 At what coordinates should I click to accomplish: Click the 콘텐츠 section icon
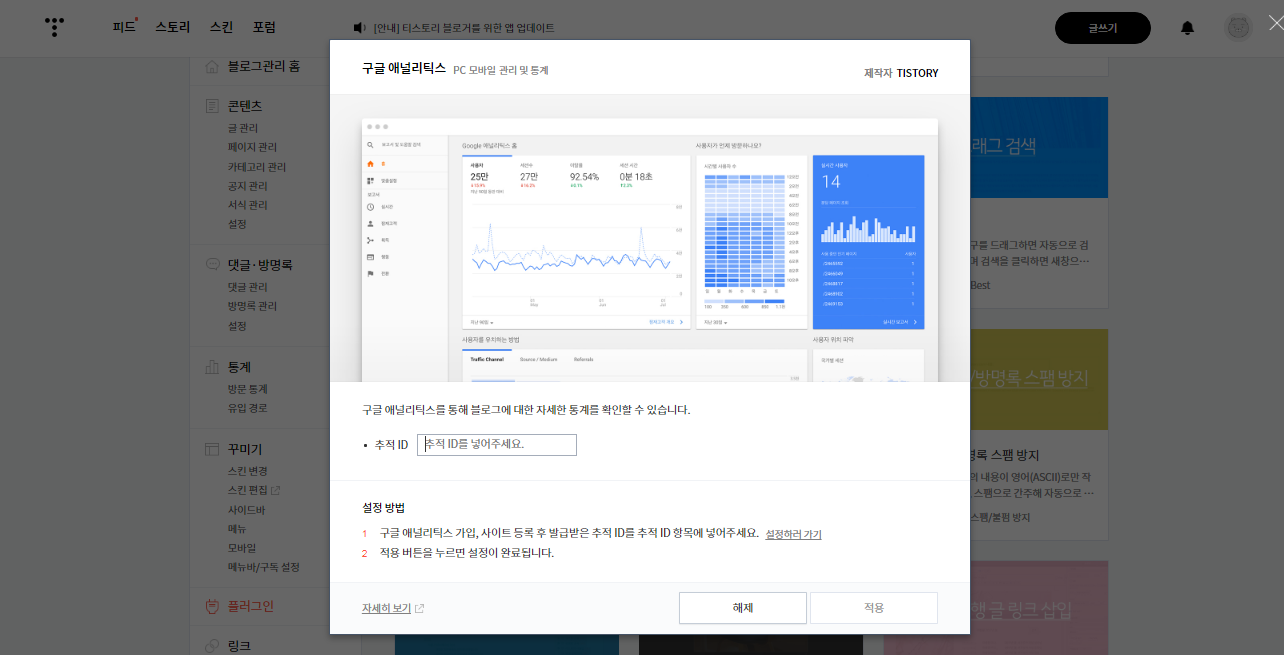212,106
